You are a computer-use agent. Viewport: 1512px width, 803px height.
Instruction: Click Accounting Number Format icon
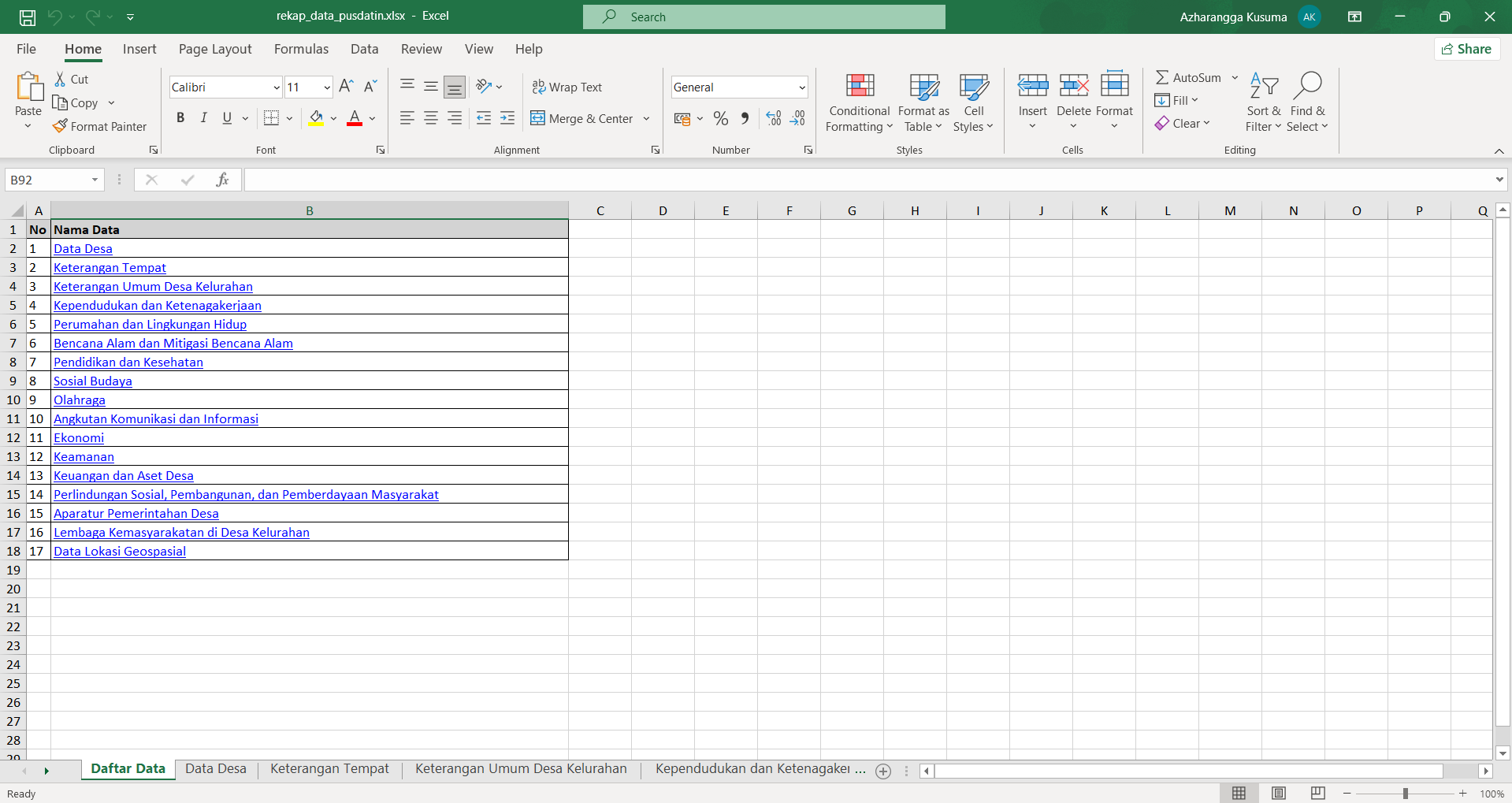pyautogui.click(x=682, y=118)
